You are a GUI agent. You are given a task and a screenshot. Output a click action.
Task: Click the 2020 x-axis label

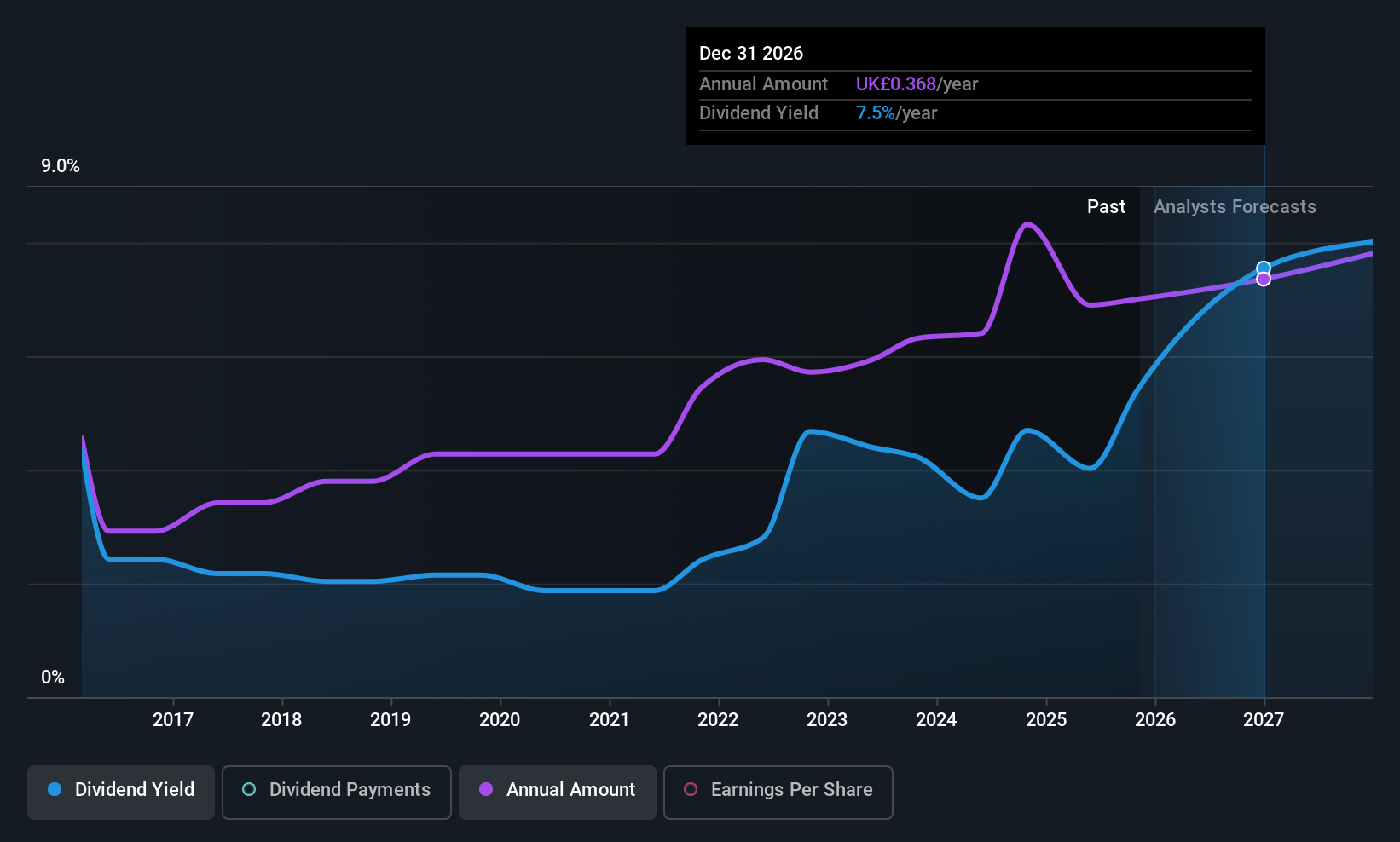pos(500,720)
